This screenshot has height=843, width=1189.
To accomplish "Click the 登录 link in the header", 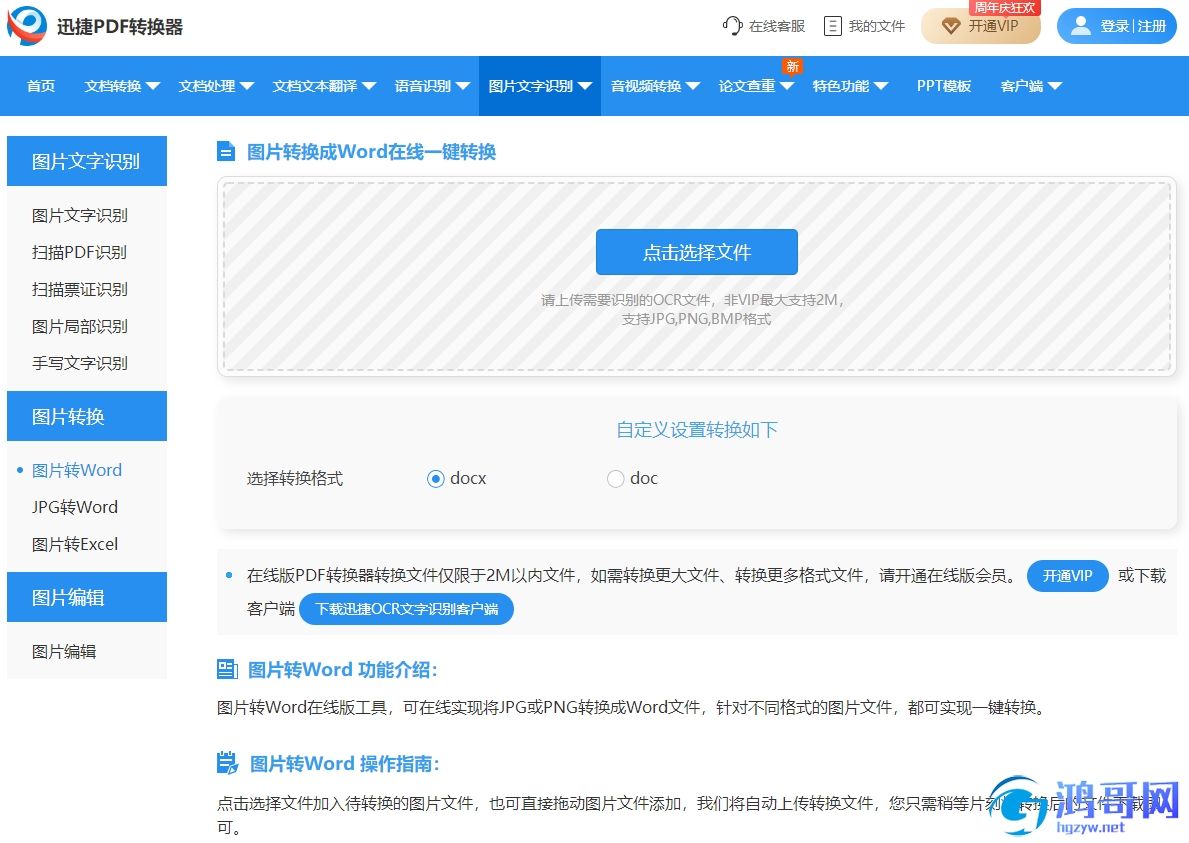I will pos(1115,27).
